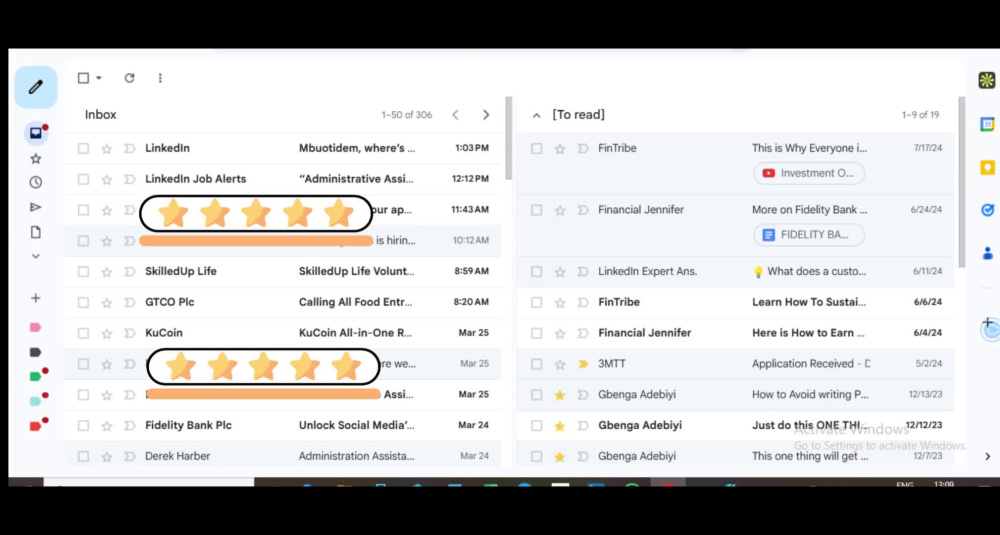Star the KuCoin email
This screenshot has height=535, width=1000.
107,333
